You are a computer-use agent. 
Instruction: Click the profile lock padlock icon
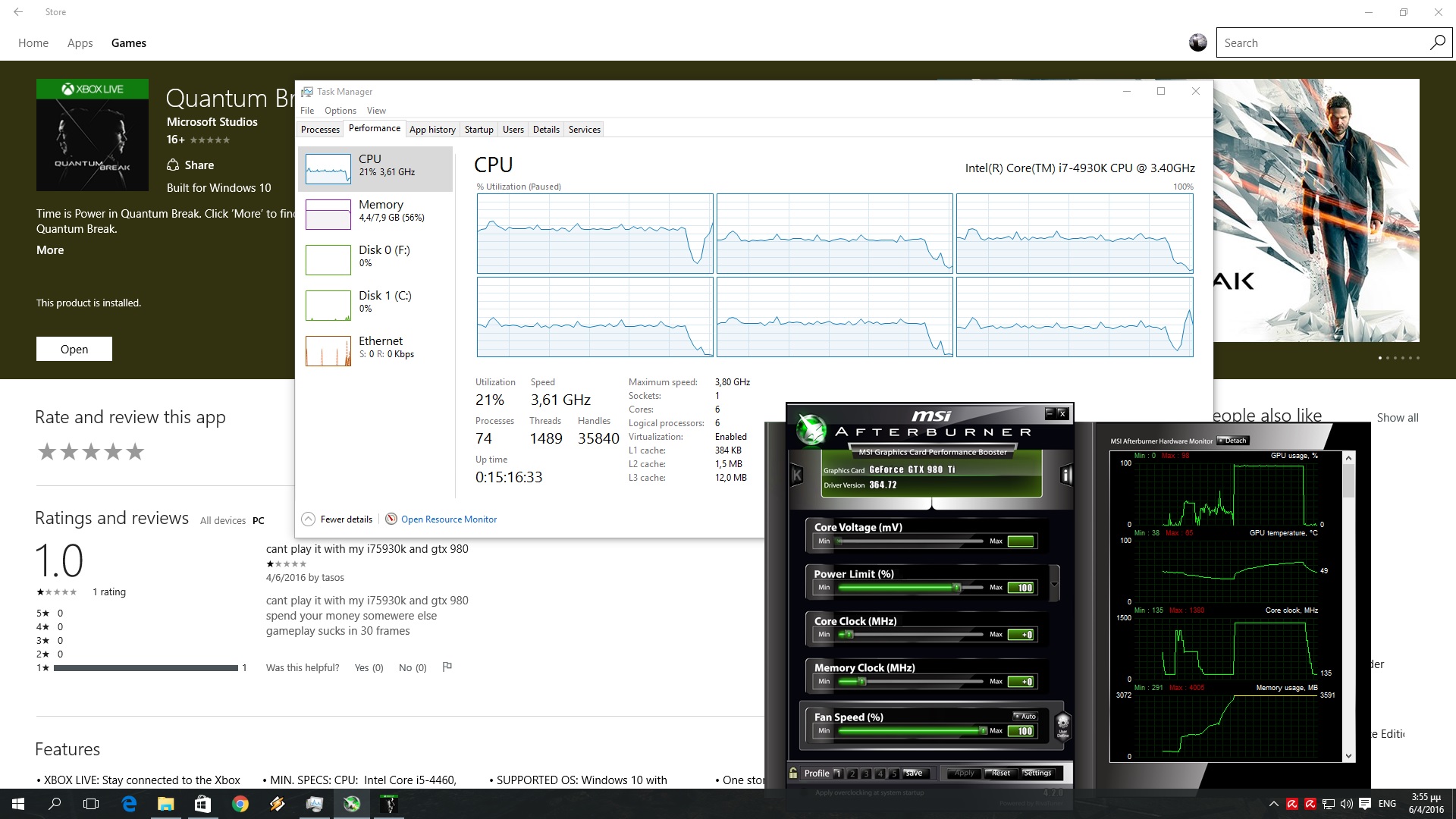point(793,773)
